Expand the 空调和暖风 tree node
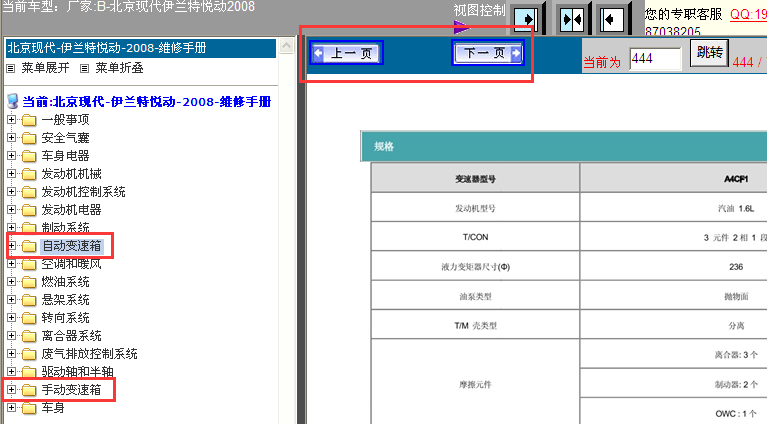Viewport: 767px width, 424px height. click(11, 264)
